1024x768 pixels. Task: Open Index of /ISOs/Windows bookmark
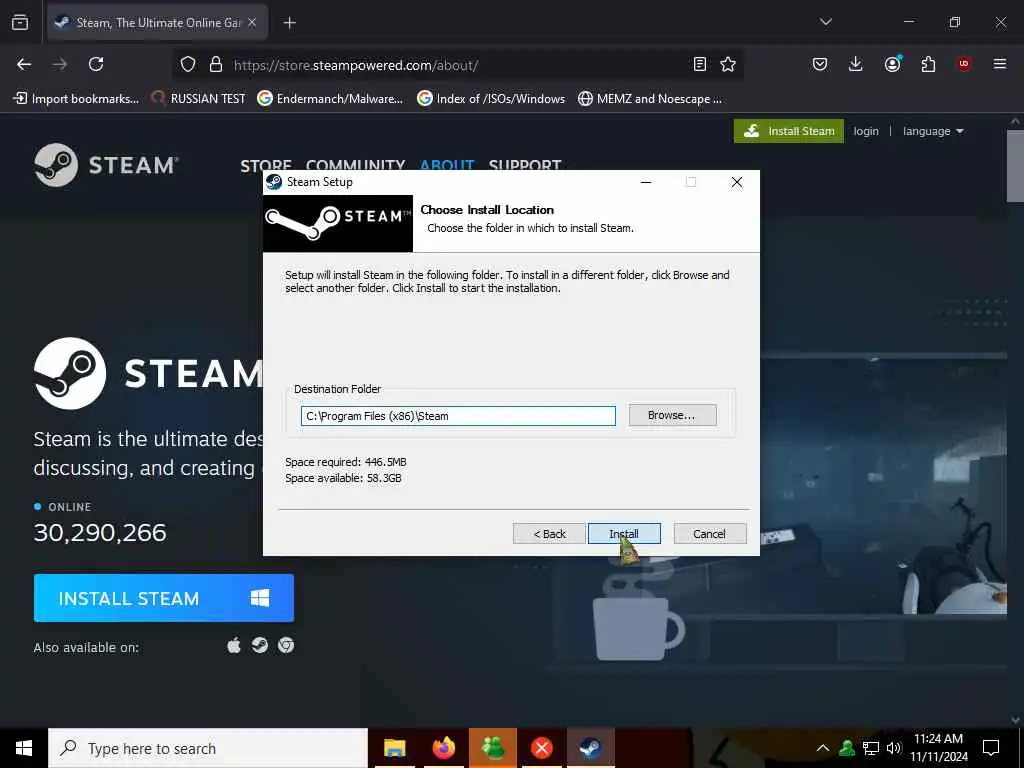[x=491, y=99]
